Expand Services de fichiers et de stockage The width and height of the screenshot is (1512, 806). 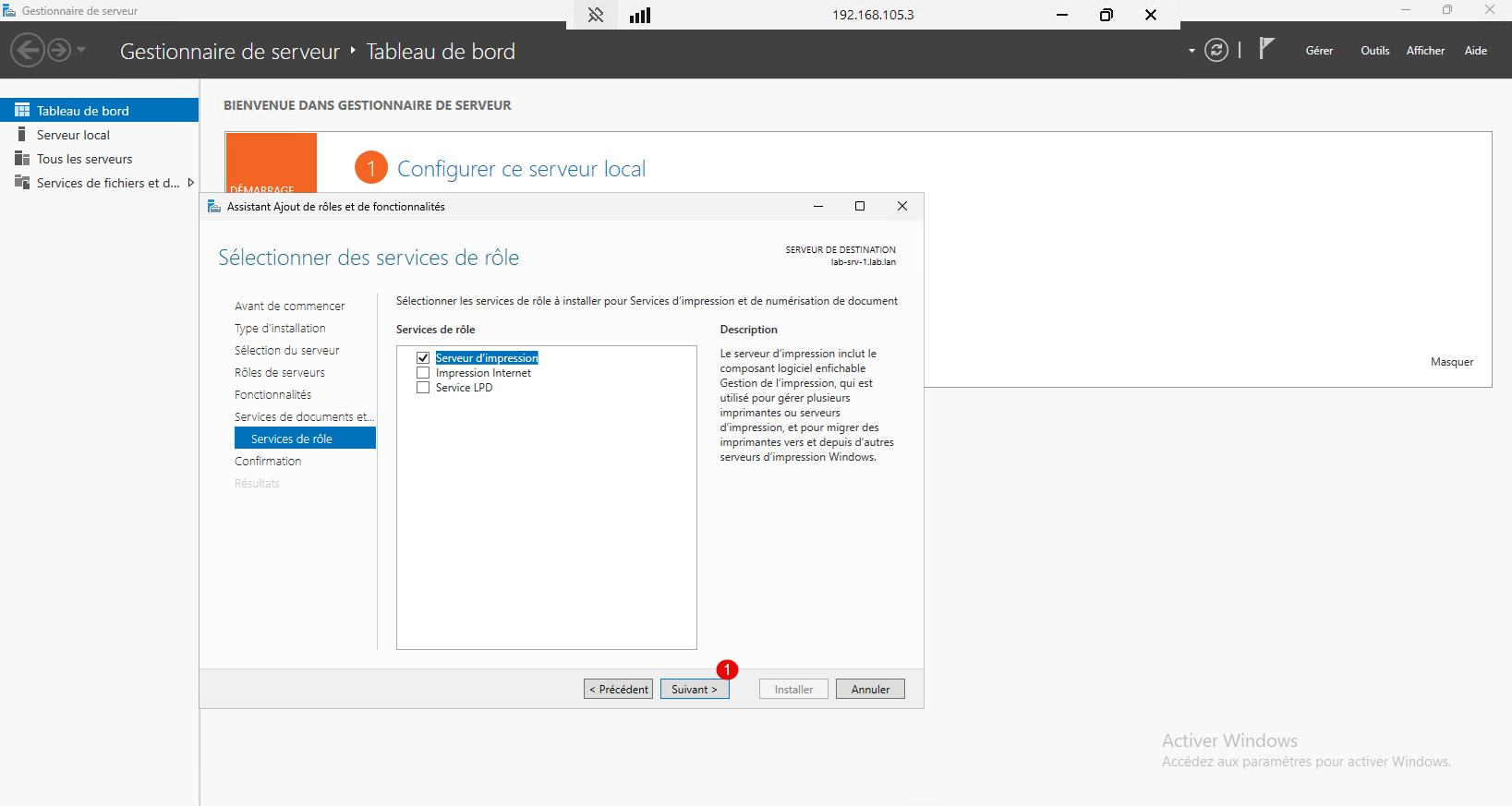pyautogui.click(x=191, y=183)
